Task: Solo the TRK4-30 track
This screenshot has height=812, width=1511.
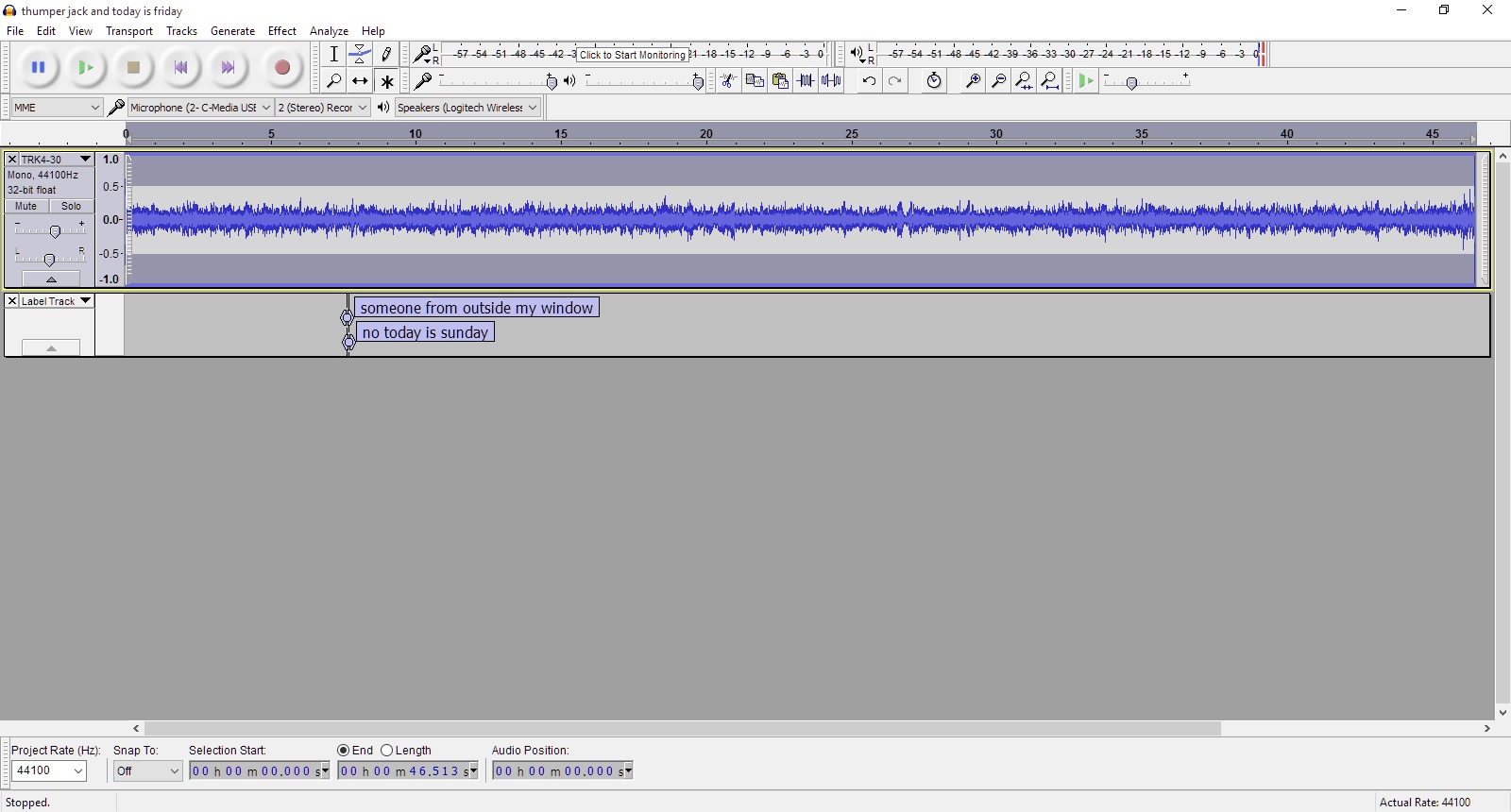Action: [71, 206]
